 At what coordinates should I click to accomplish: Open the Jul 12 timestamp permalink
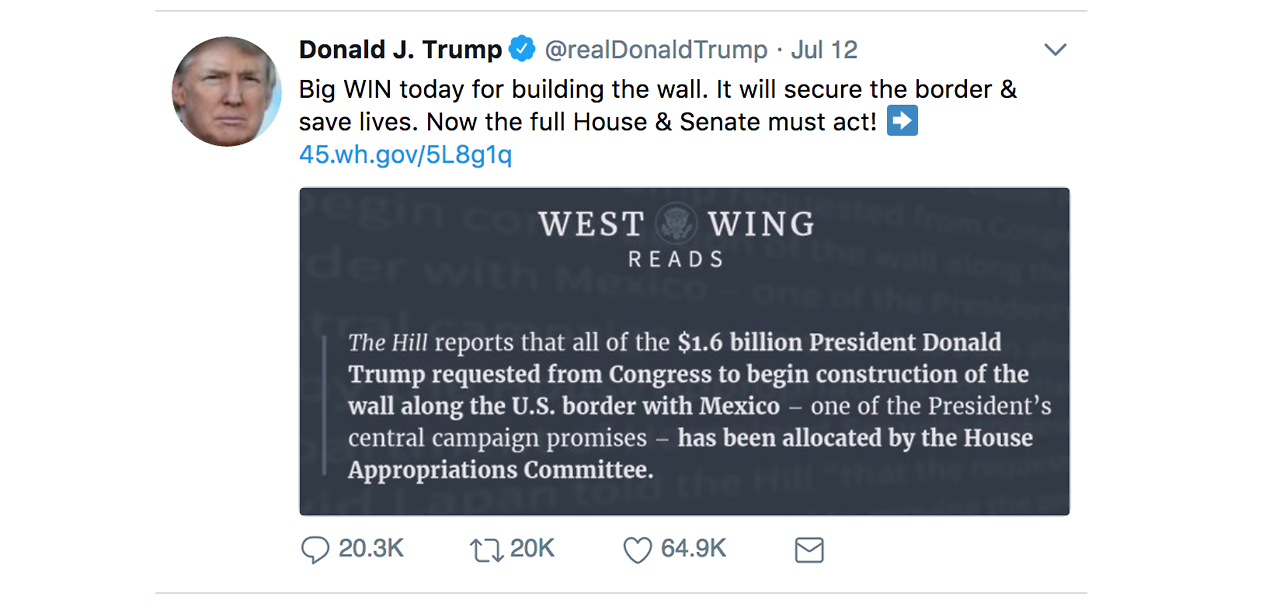[x=824, y=50]
